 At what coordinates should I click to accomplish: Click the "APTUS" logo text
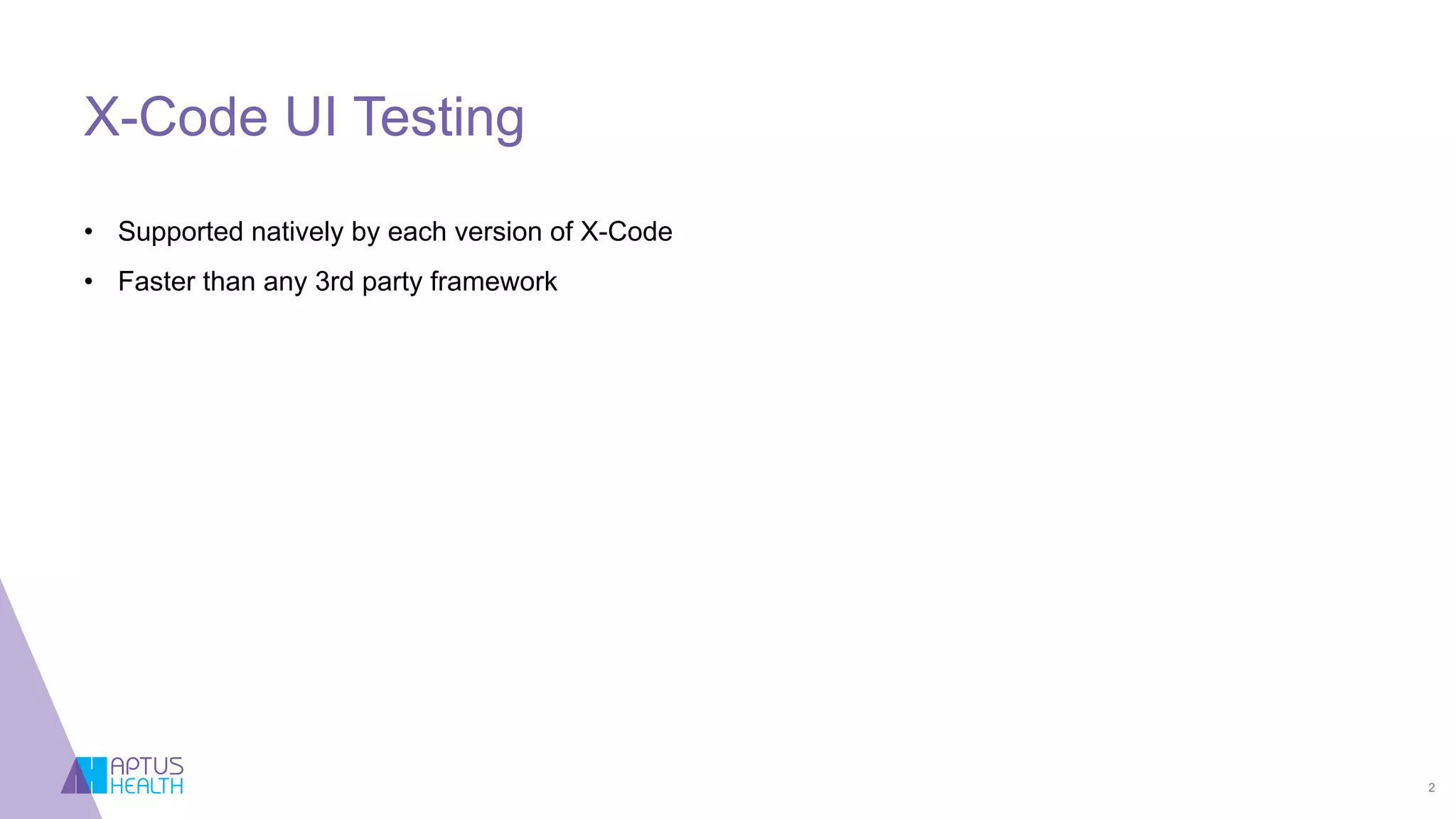click(x=147, y=766)
